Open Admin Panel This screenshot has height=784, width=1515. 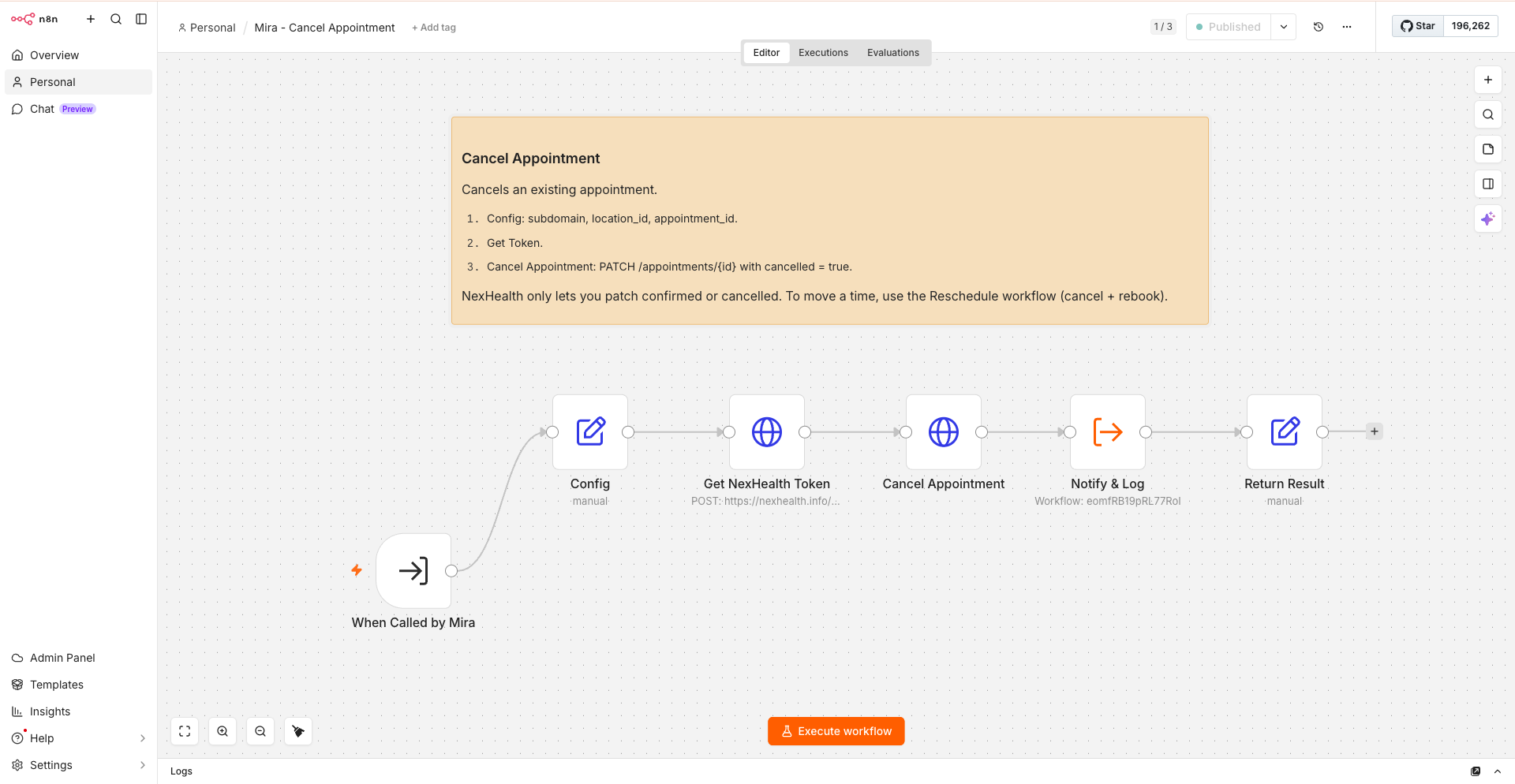coord(78,658)
